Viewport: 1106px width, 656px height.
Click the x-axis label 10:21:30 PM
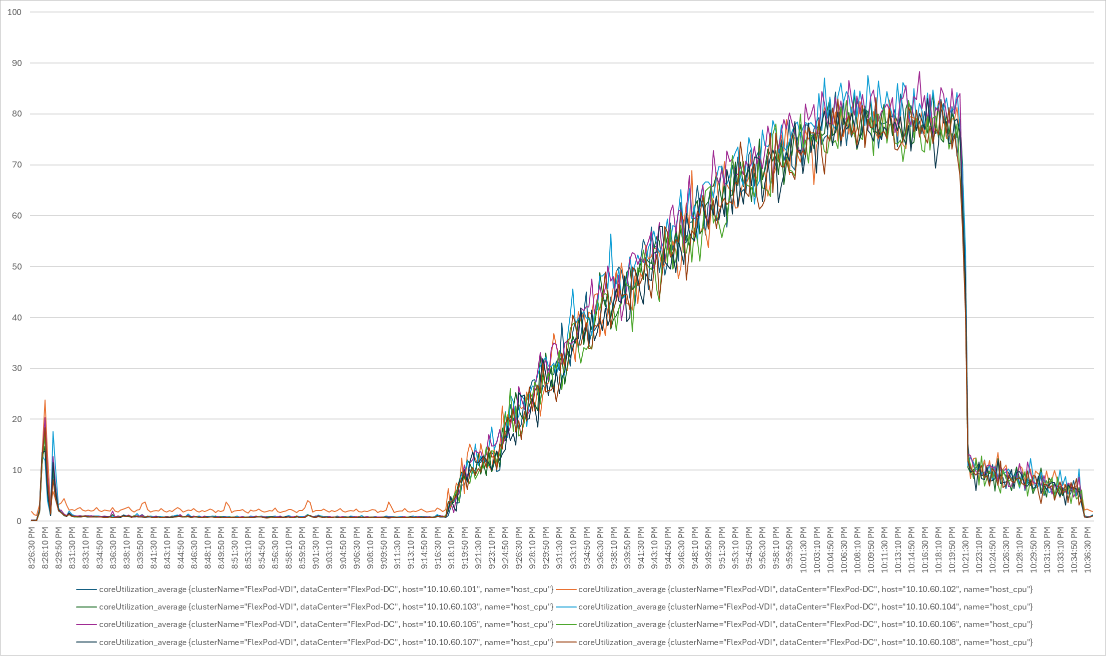[x=965, y=548]
